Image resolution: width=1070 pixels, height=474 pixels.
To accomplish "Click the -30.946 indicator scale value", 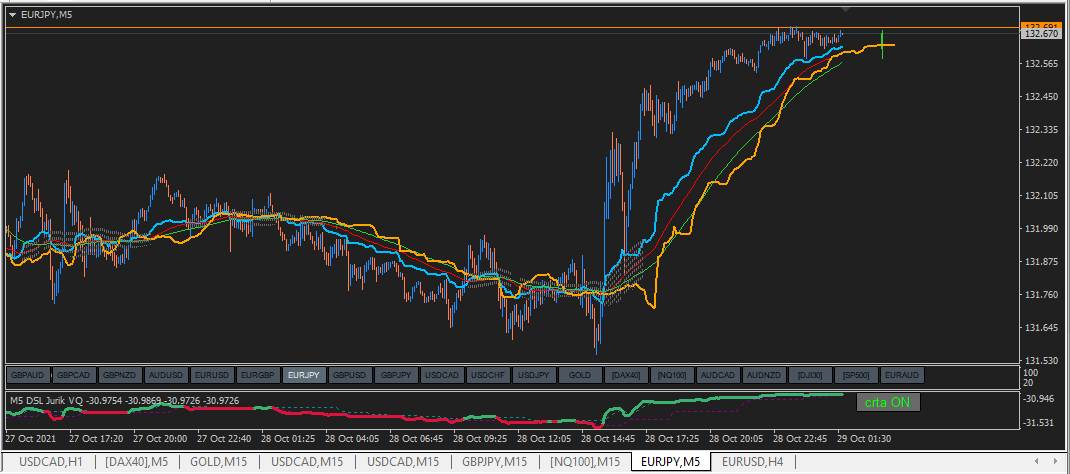I will click(x=1039, y=398).
